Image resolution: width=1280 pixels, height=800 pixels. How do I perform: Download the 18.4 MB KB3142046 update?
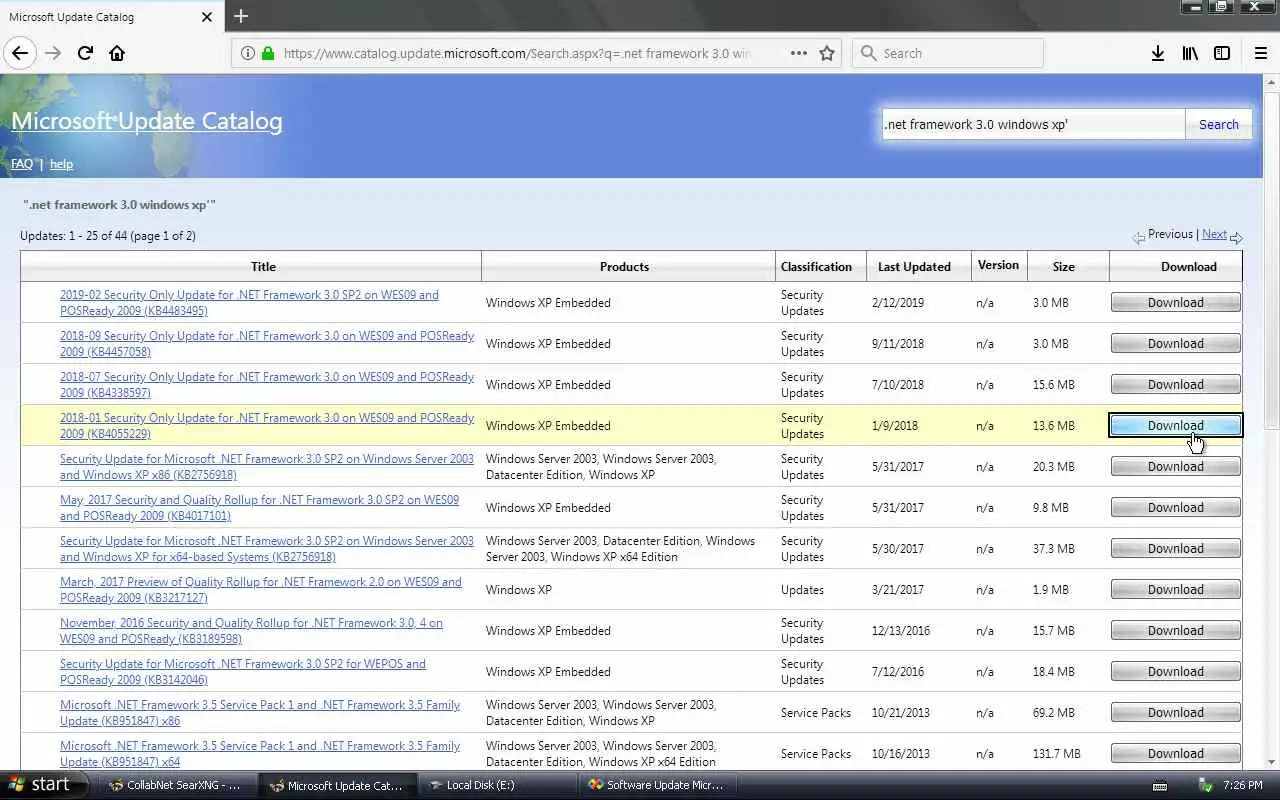pyautogui.click(x=1175, y=672)
